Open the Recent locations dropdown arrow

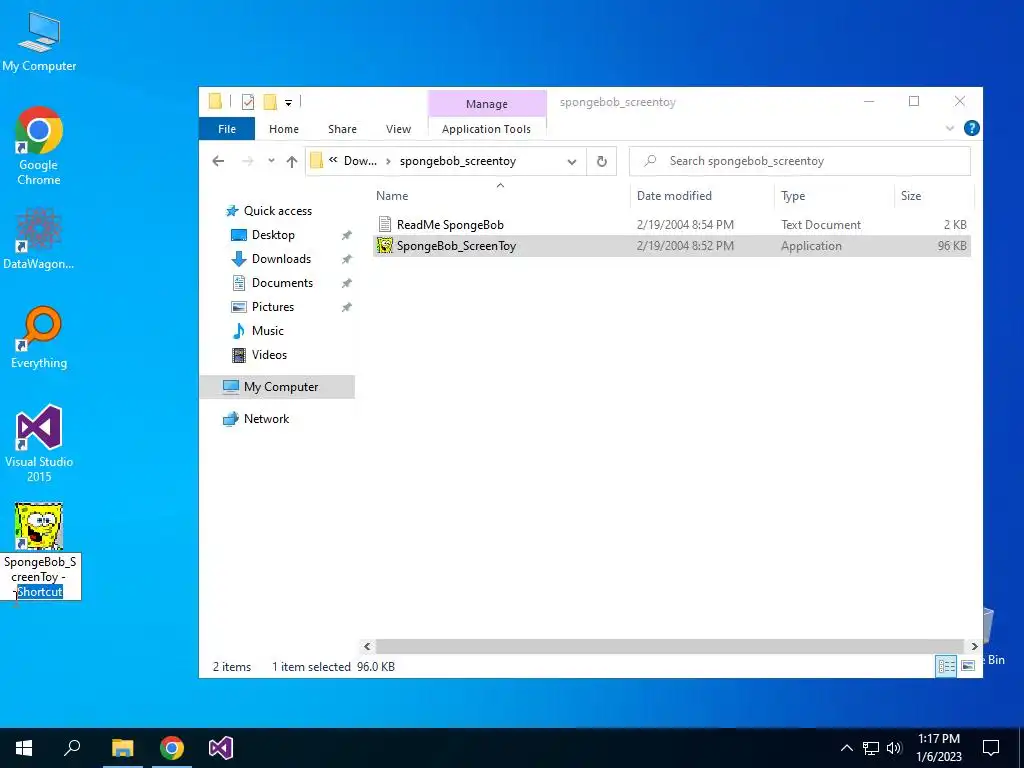(x=271, y=161)
